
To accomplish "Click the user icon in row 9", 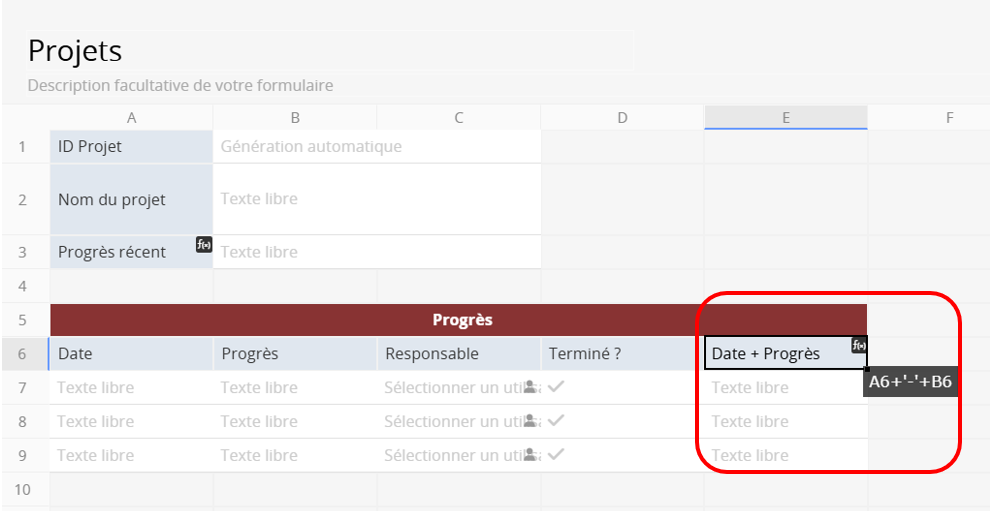I will click(530, 456).
